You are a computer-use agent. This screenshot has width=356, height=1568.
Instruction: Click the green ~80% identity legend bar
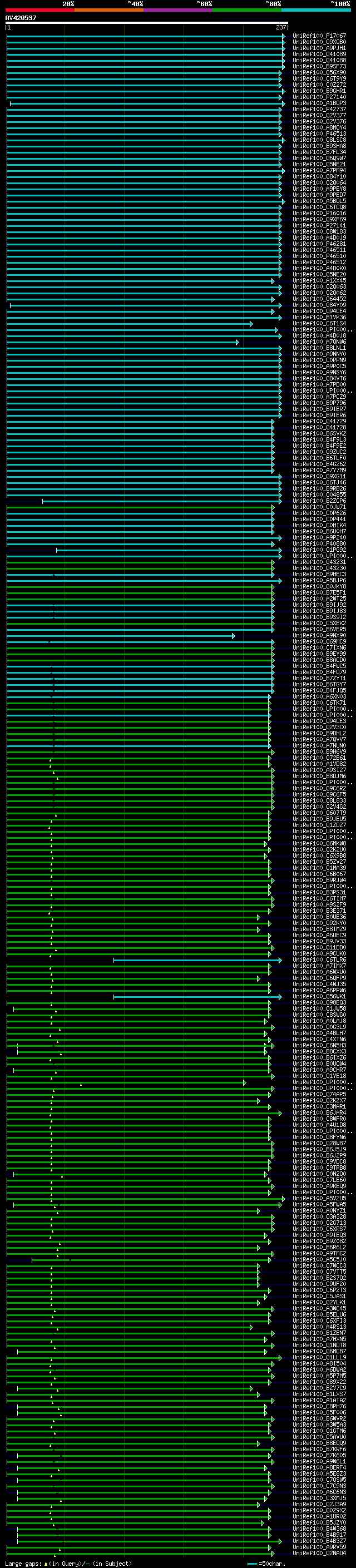[x=247, y=10]
